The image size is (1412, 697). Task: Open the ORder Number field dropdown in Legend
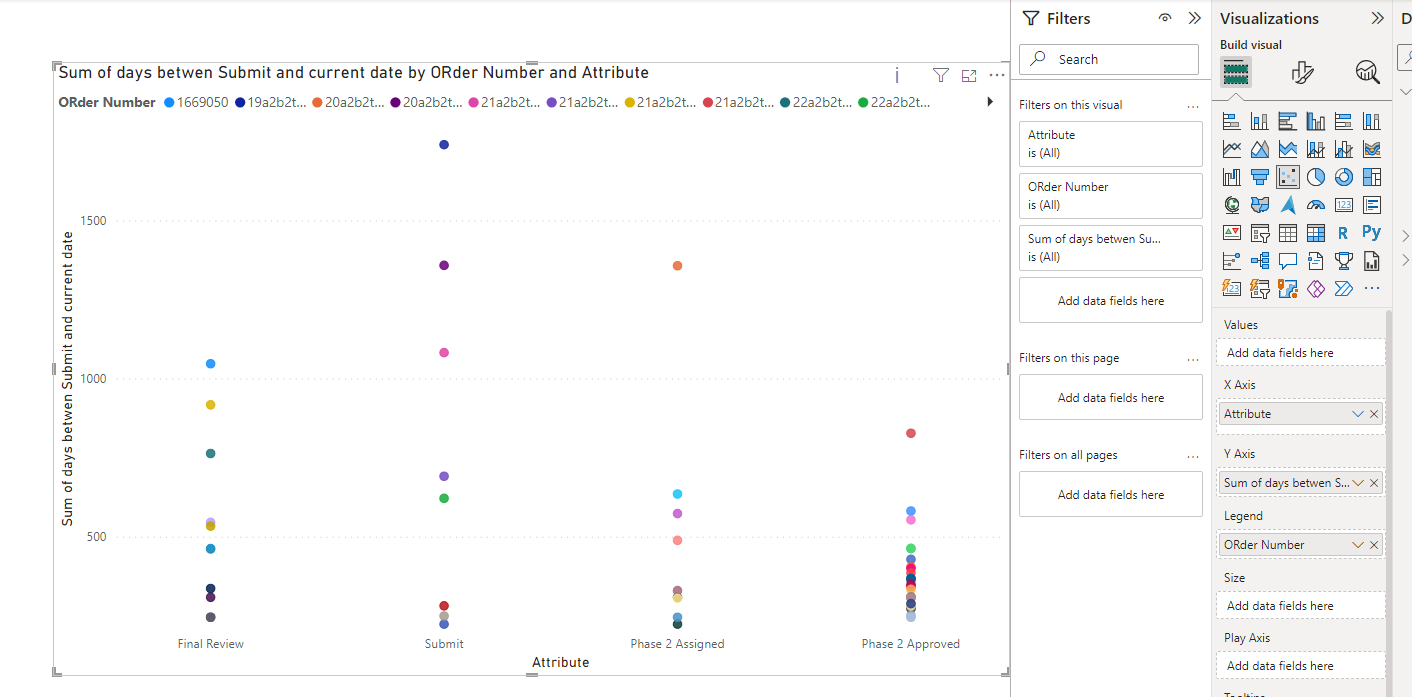tap(1358, 545)
